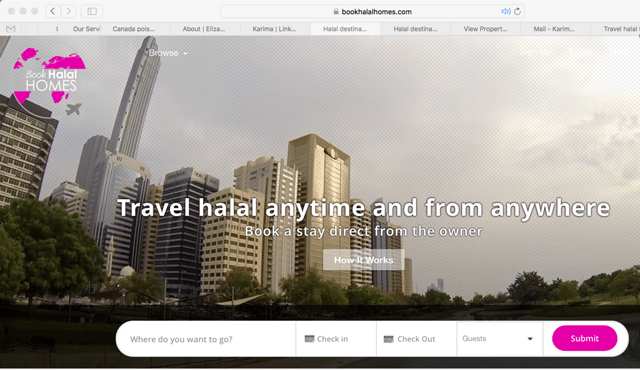Open the pinned mail envelope tab

pyautogui.click(x=11, y=29)
